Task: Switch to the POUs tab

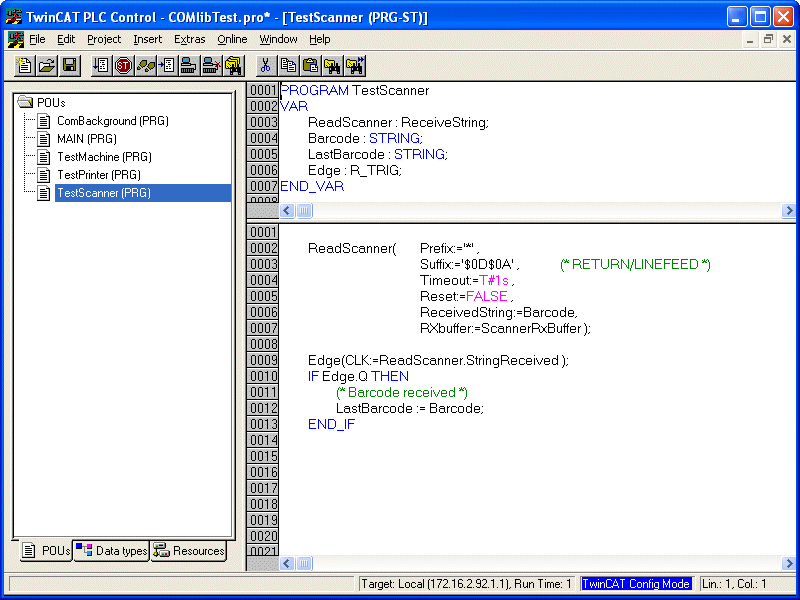Action: 46,551
